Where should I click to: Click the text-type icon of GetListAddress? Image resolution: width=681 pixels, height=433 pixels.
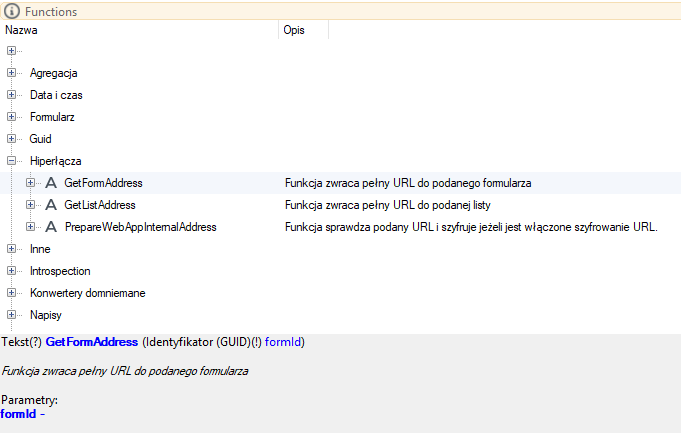tap(51, 205)
